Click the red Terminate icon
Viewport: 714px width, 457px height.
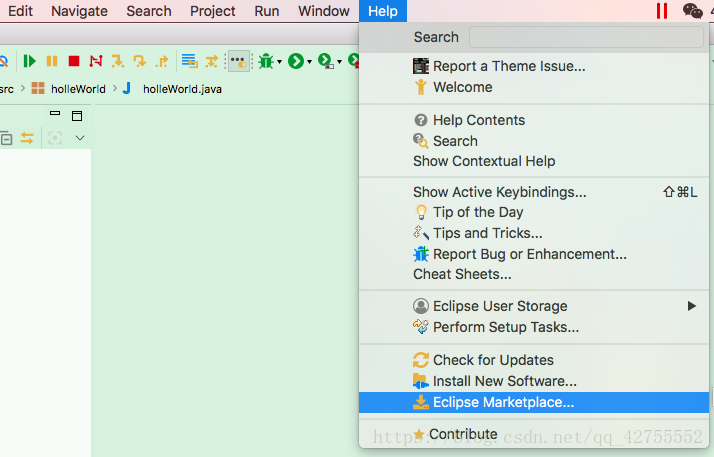click(74, 61)
